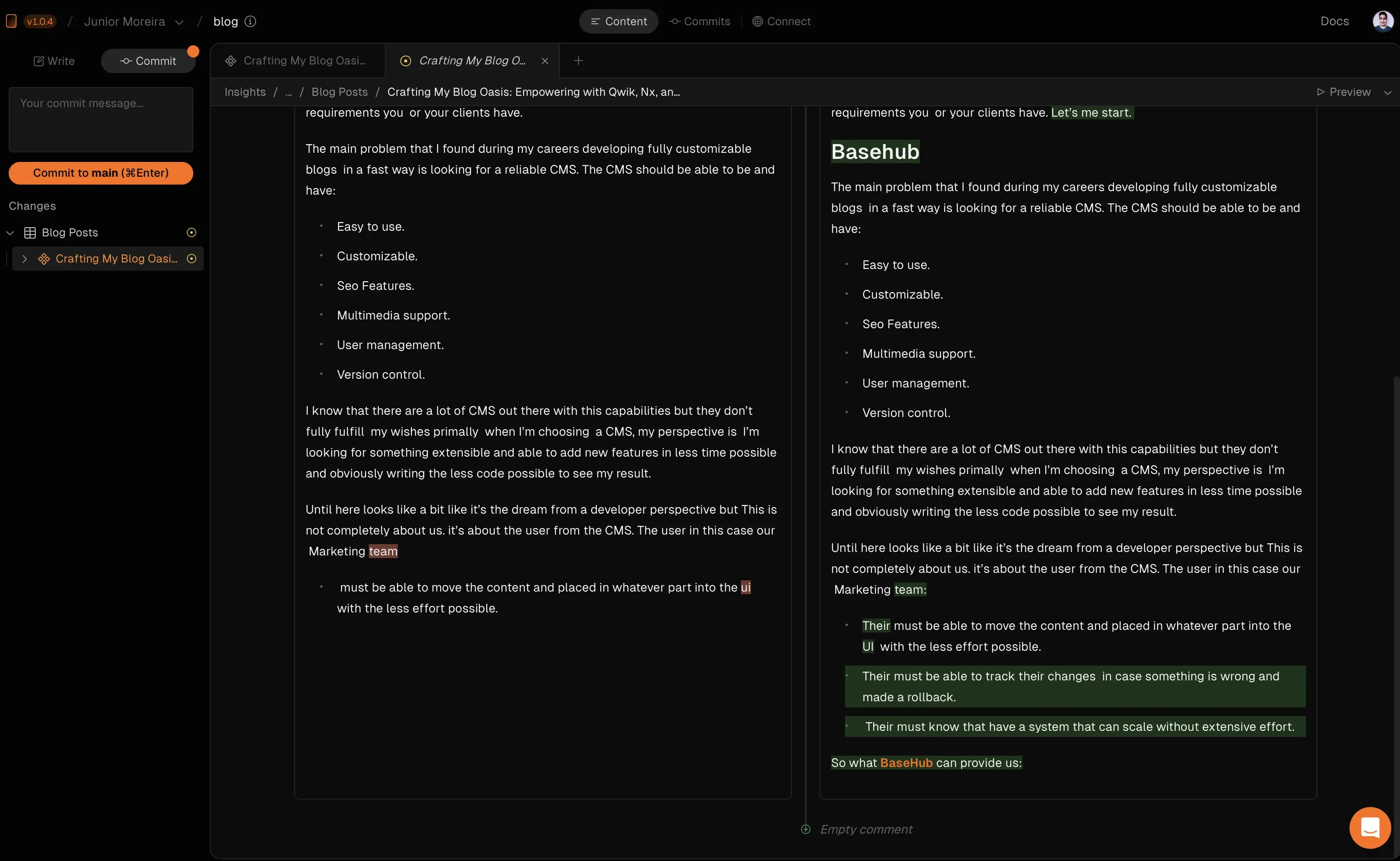Switch to the Content tab
The image size is (1400, 861).
pyautogui.click(x=618, y=21)
